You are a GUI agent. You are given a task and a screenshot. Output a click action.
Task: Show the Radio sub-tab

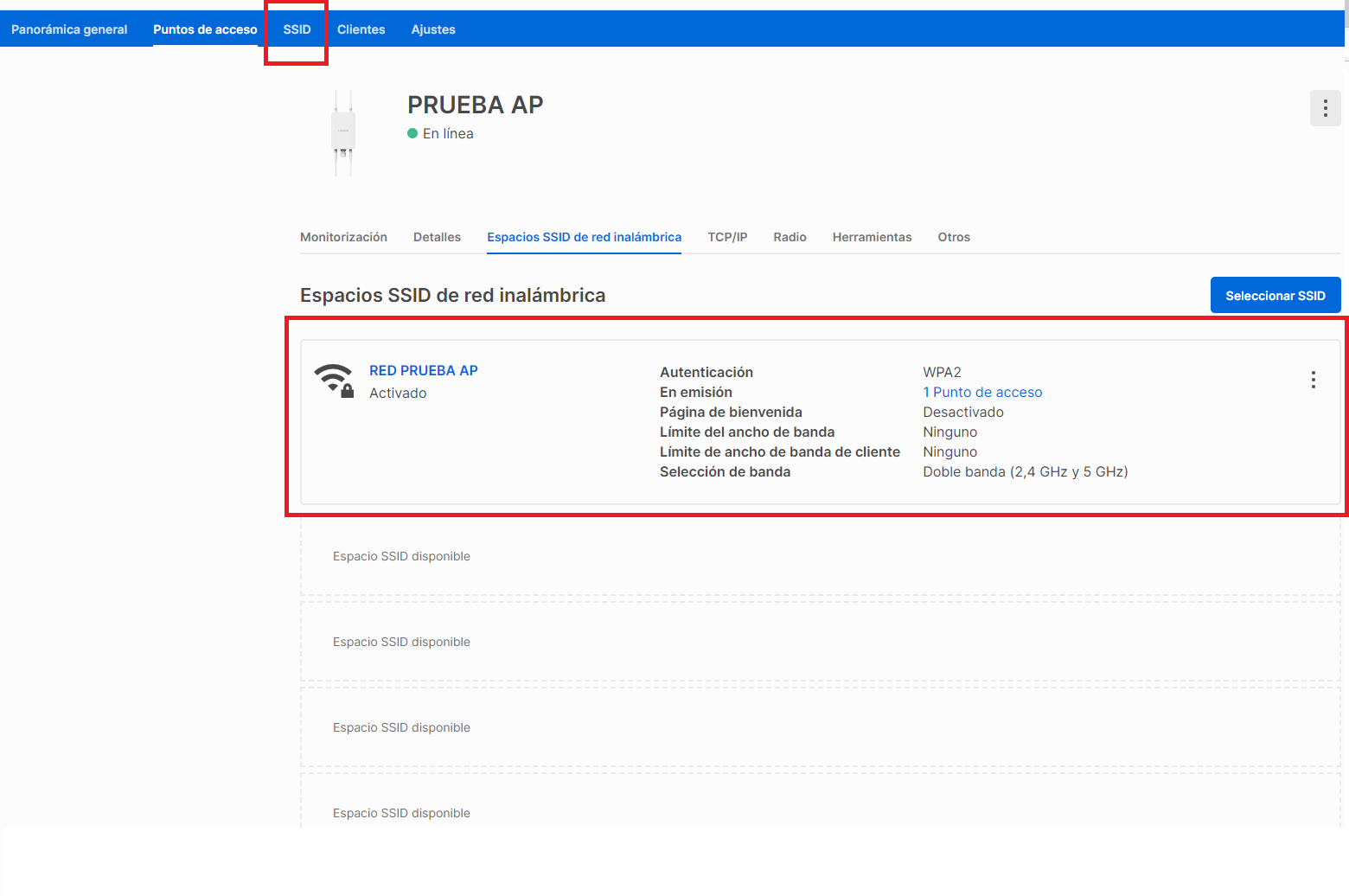790,237
